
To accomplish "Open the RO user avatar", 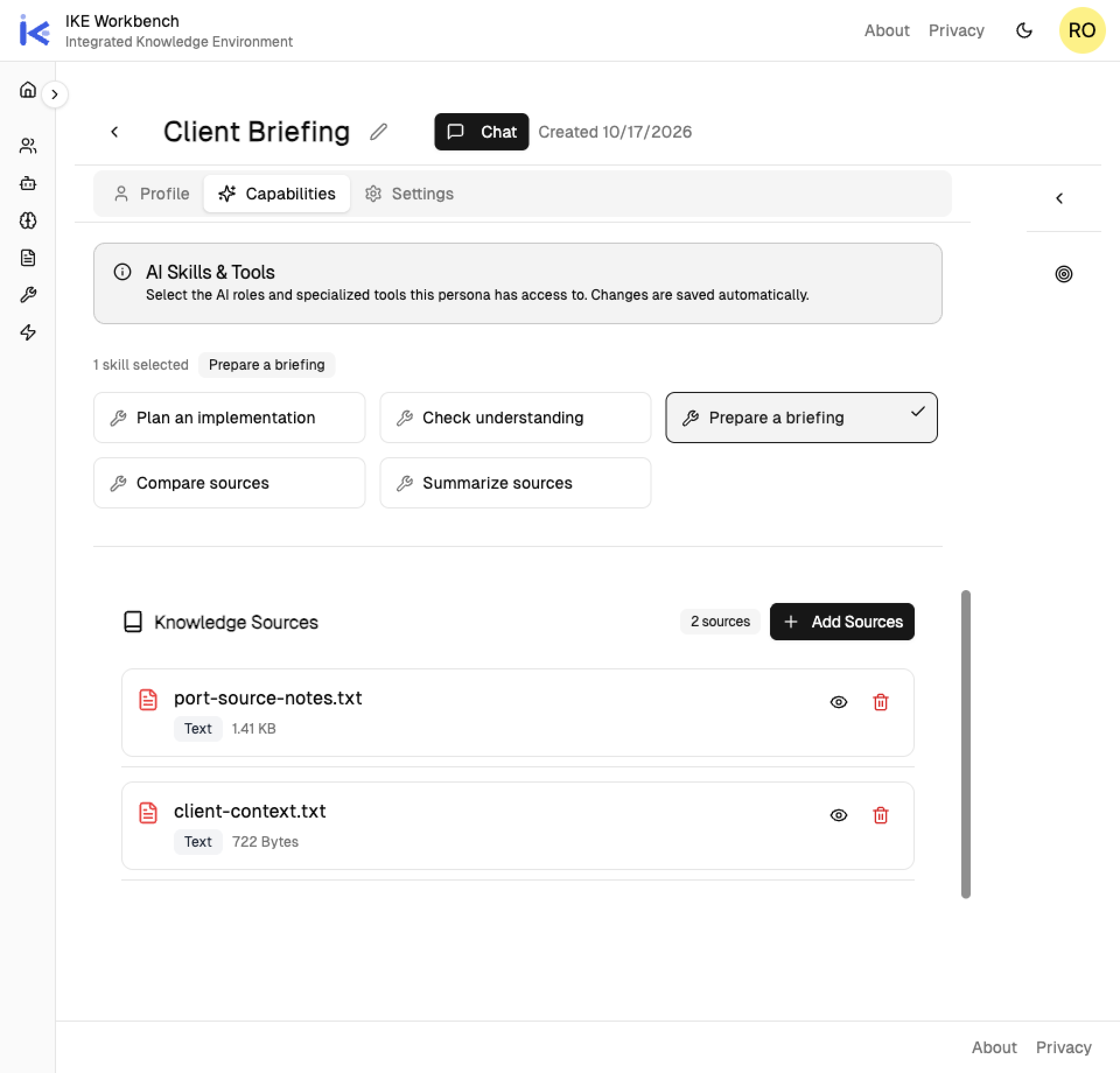I will [1082, 30].
